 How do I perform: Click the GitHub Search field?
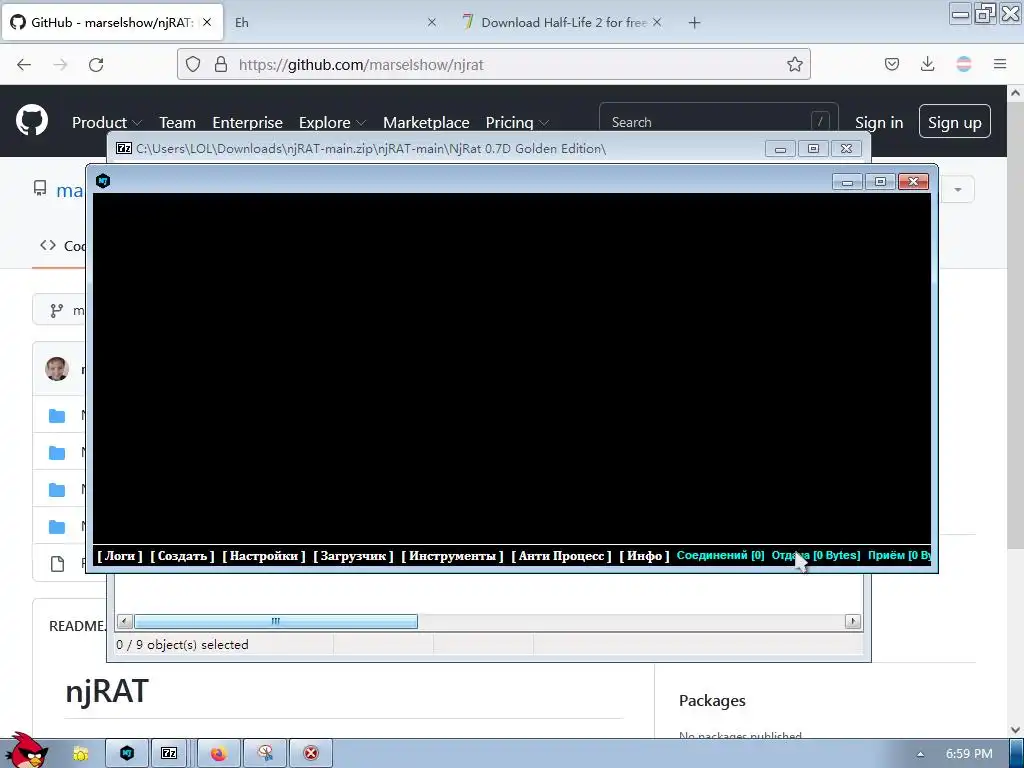(718, 122)
